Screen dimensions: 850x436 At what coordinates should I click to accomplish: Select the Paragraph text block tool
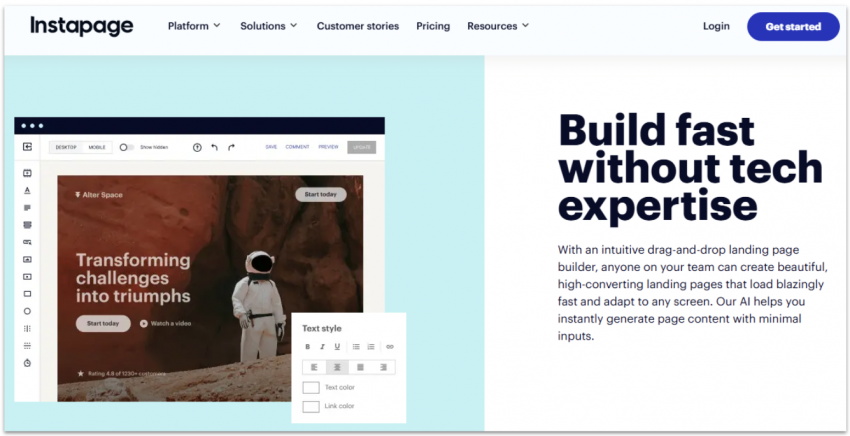pos(27,208)
